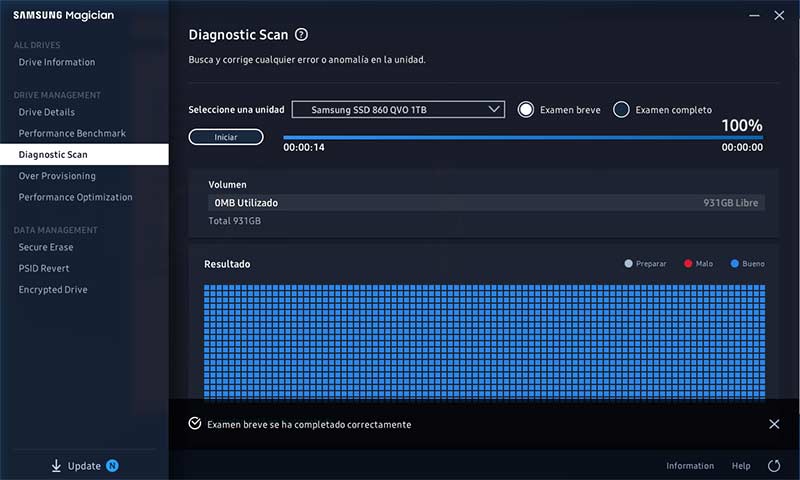Viewport: 800px width, 480px height.
Task: Click the 100% progress value
Action: tap(742, 125)
